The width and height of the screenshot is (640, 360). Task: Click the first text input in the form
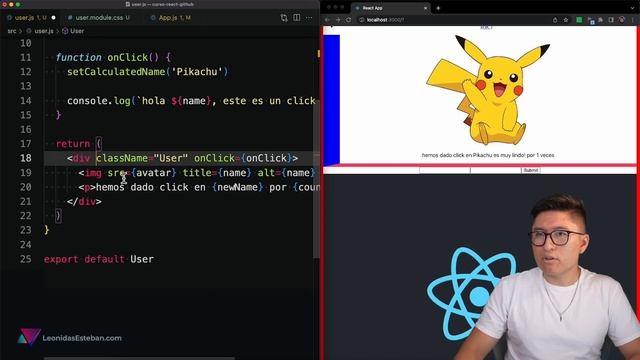[x=444, y=170]
